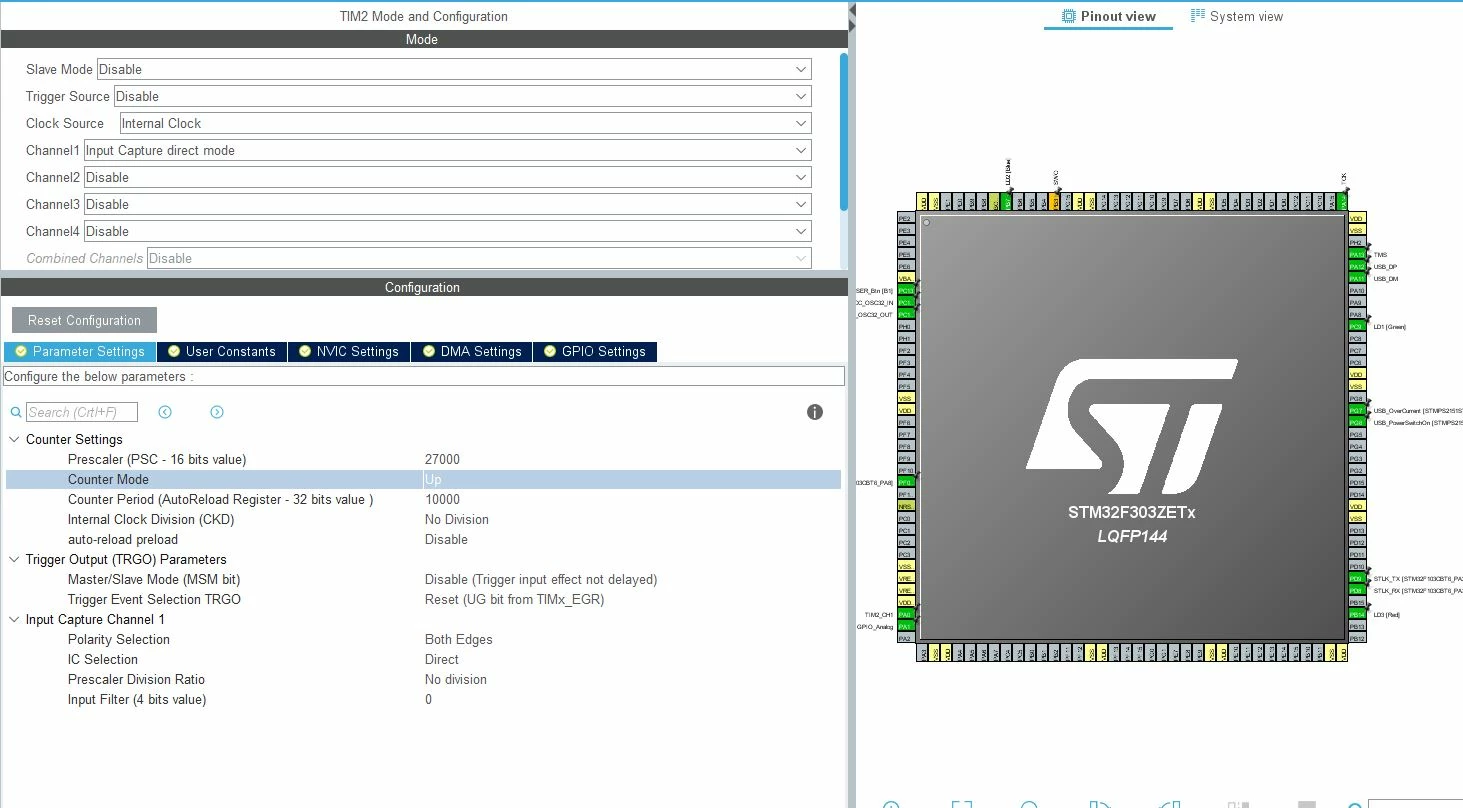This screenshot has height=808, width=1463.
Task: Switch to the User Constants tab
Action: pyautogui.click(x=222, y=351)
